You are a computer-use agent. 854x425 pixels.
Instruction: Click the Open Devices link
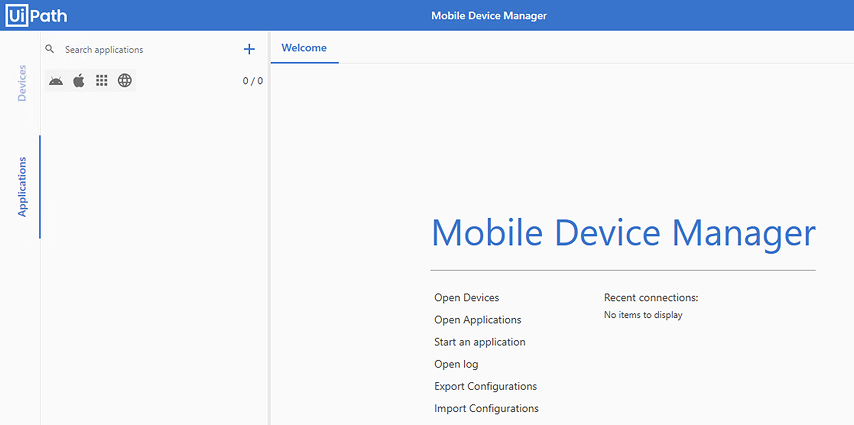click(467, 298)
